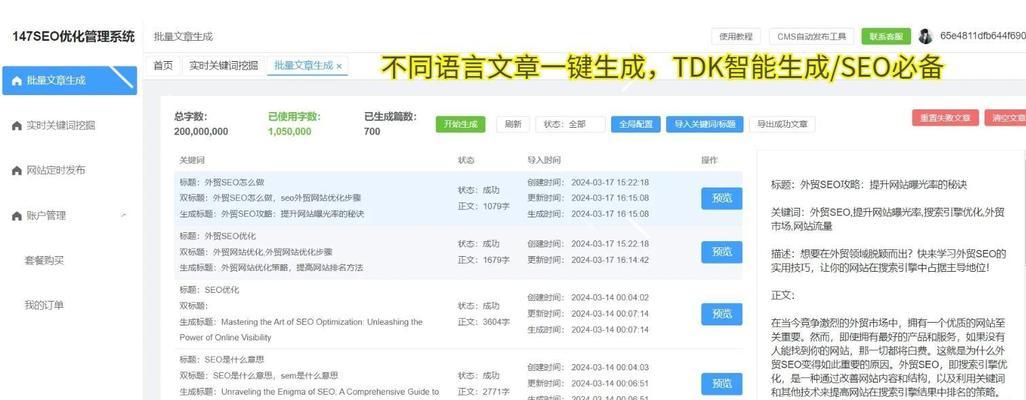The height and width of the screenshot is (400, 1026).
Task: Click the green 开始生成 button
Action: pyautogui.click(x=461, y=124)
